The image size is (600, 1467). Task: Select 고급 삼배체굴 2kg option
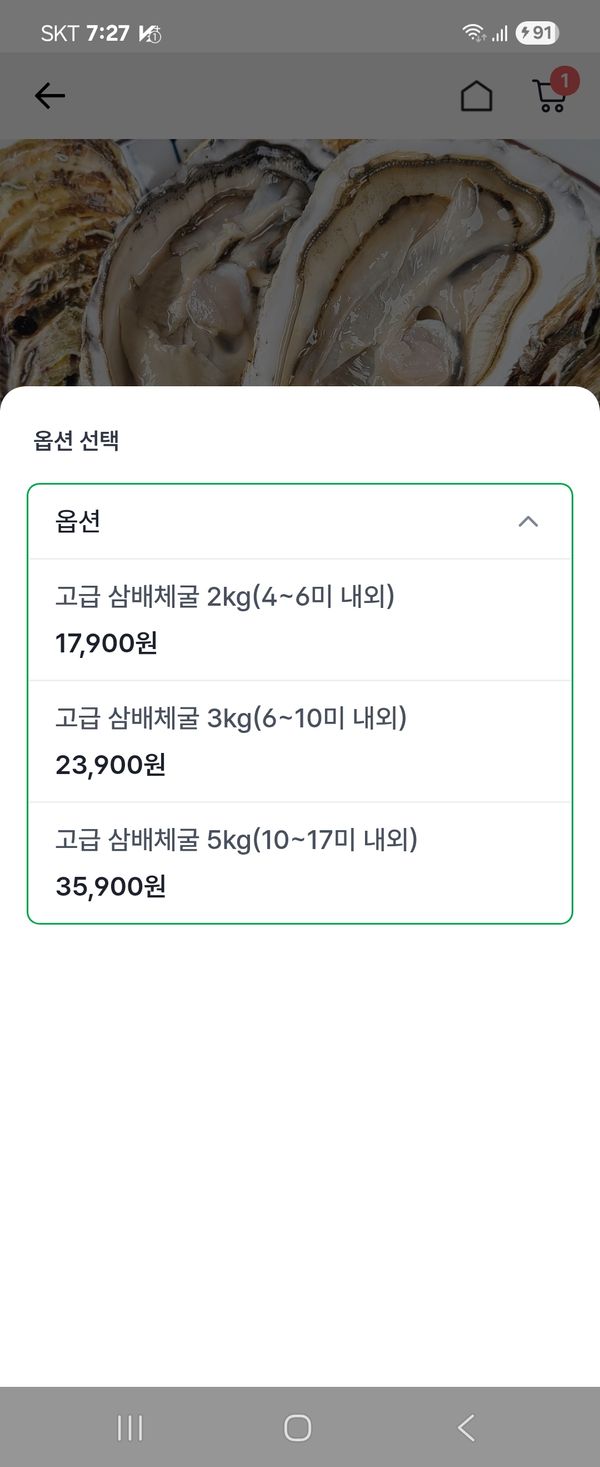(299, 620)
